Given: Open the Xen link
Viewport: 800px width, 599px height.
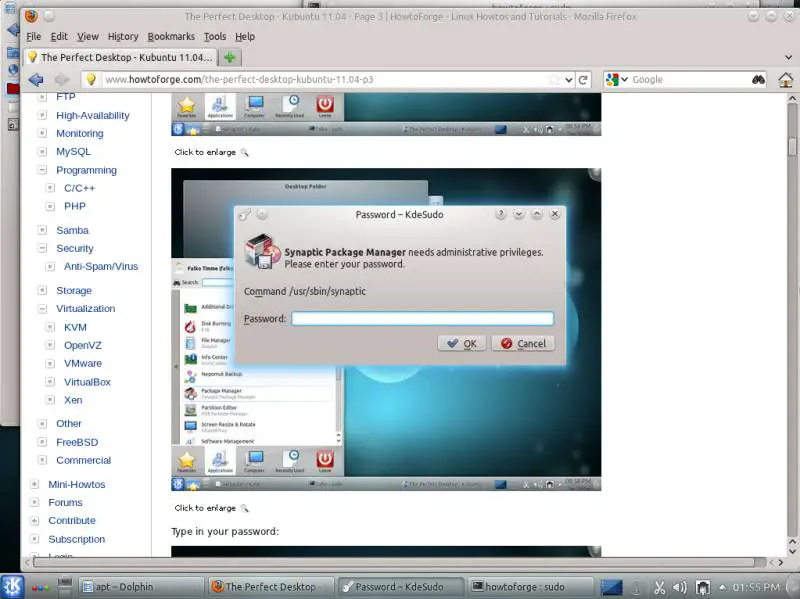Looking at the screenshot, I should click(73, 400).
